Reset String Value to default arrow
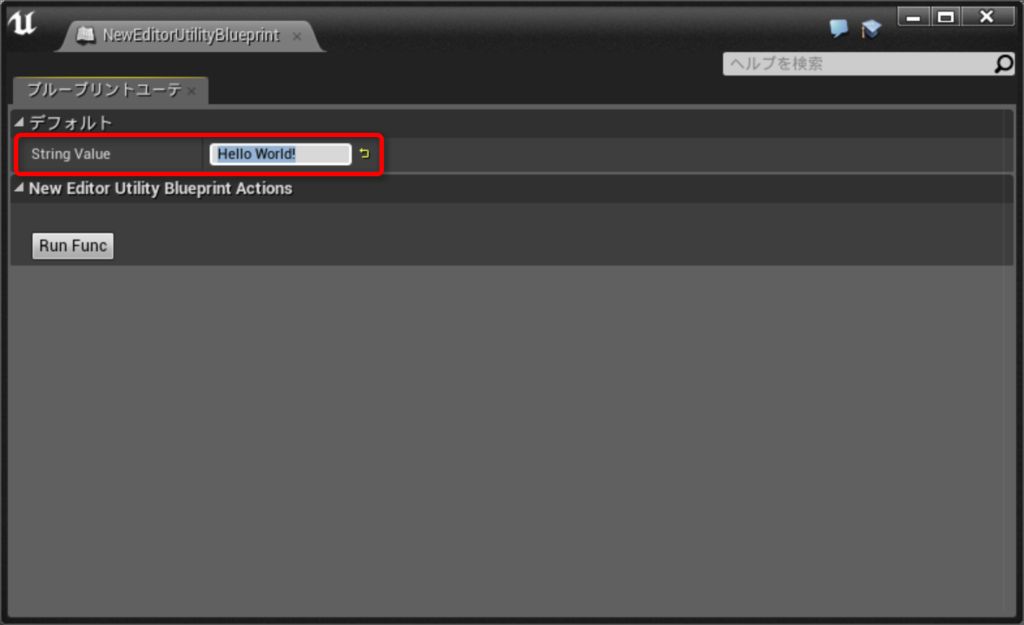Screen dimensions: 1024x625 click(364, 153)
